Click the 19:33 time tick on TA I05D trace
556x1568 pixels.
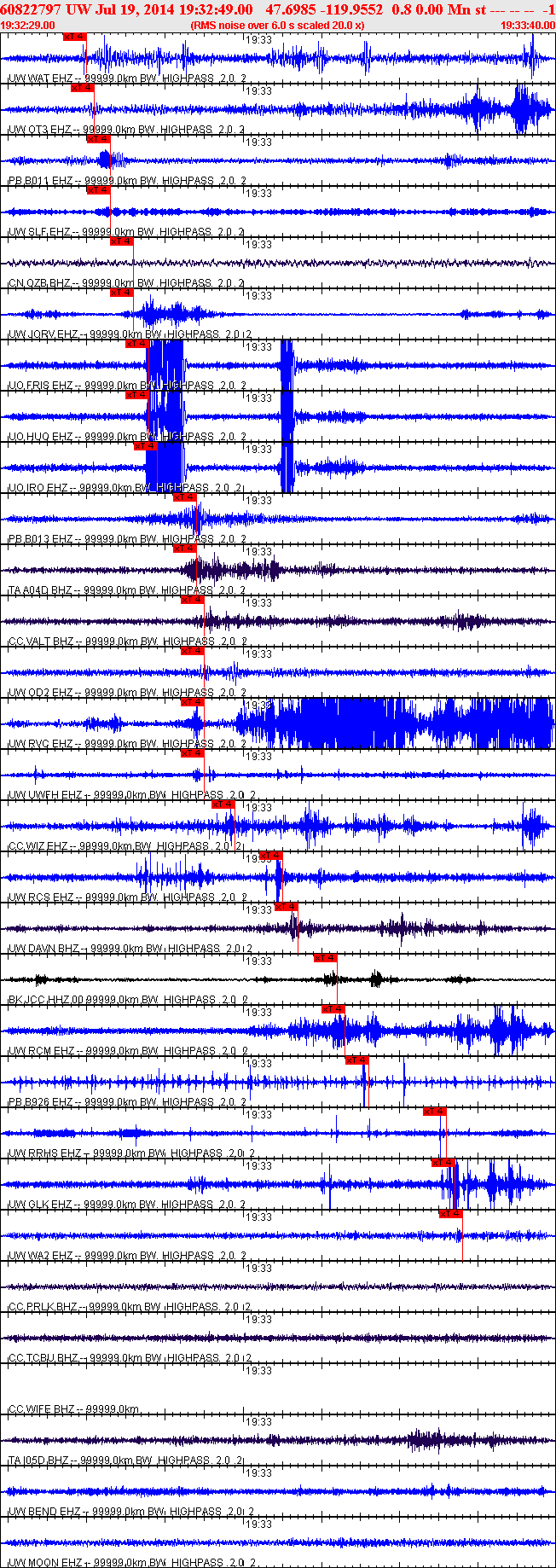(x=259, y=1422)
